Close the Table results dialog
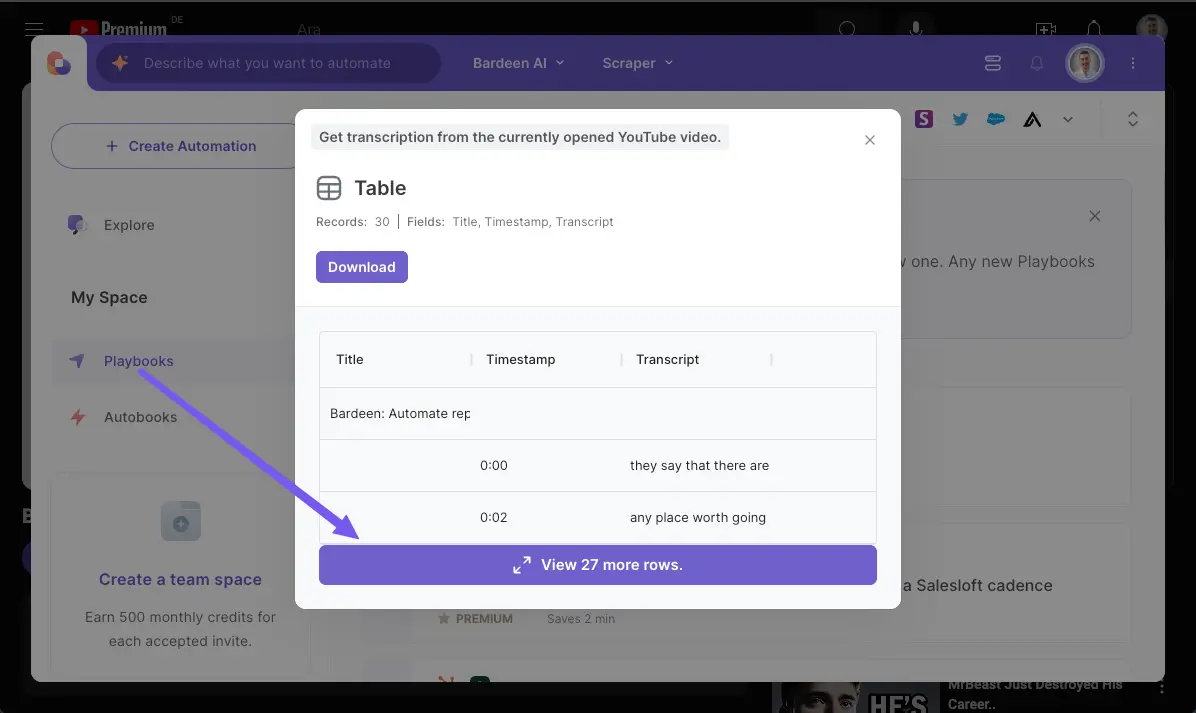Viewport: 1196px width, 713px height. (x=870, y=140)
